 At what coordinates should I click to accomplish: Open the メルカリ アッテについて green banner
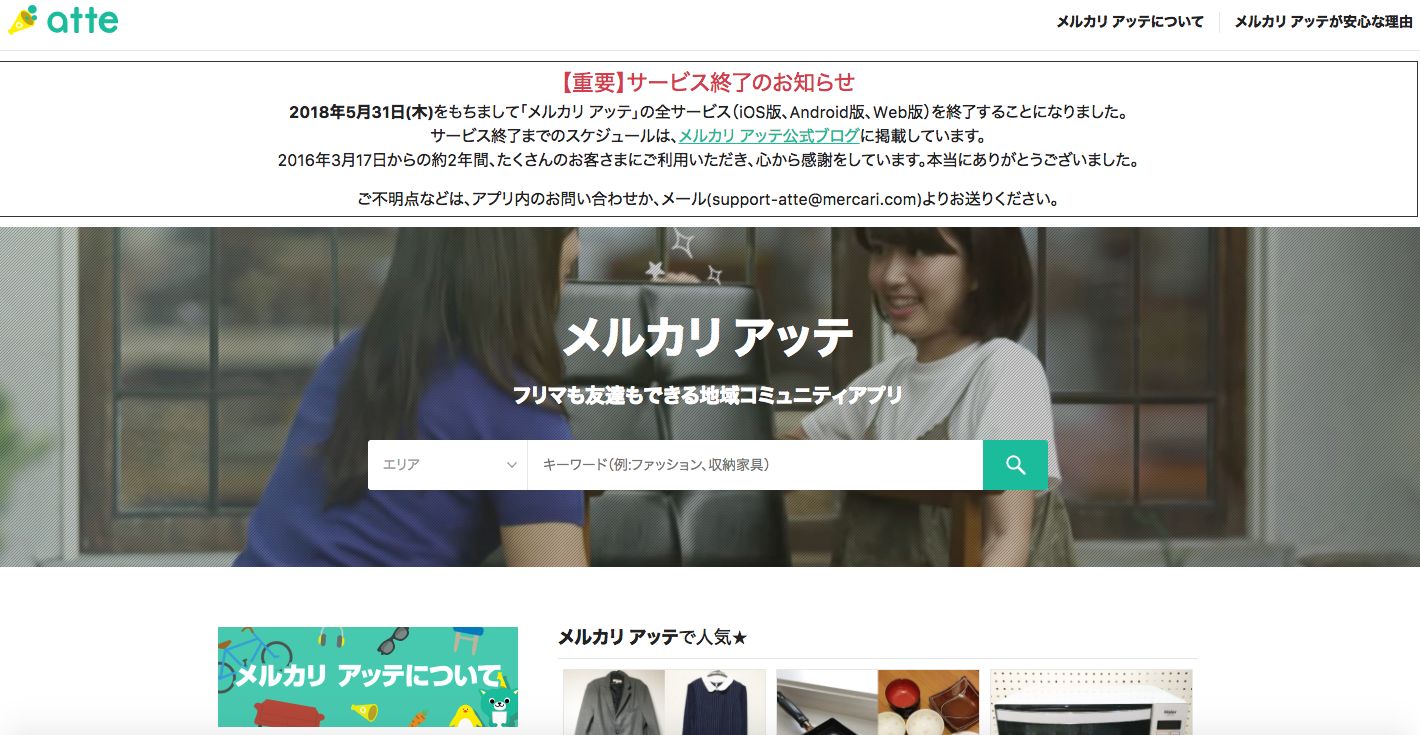[368, 677]
